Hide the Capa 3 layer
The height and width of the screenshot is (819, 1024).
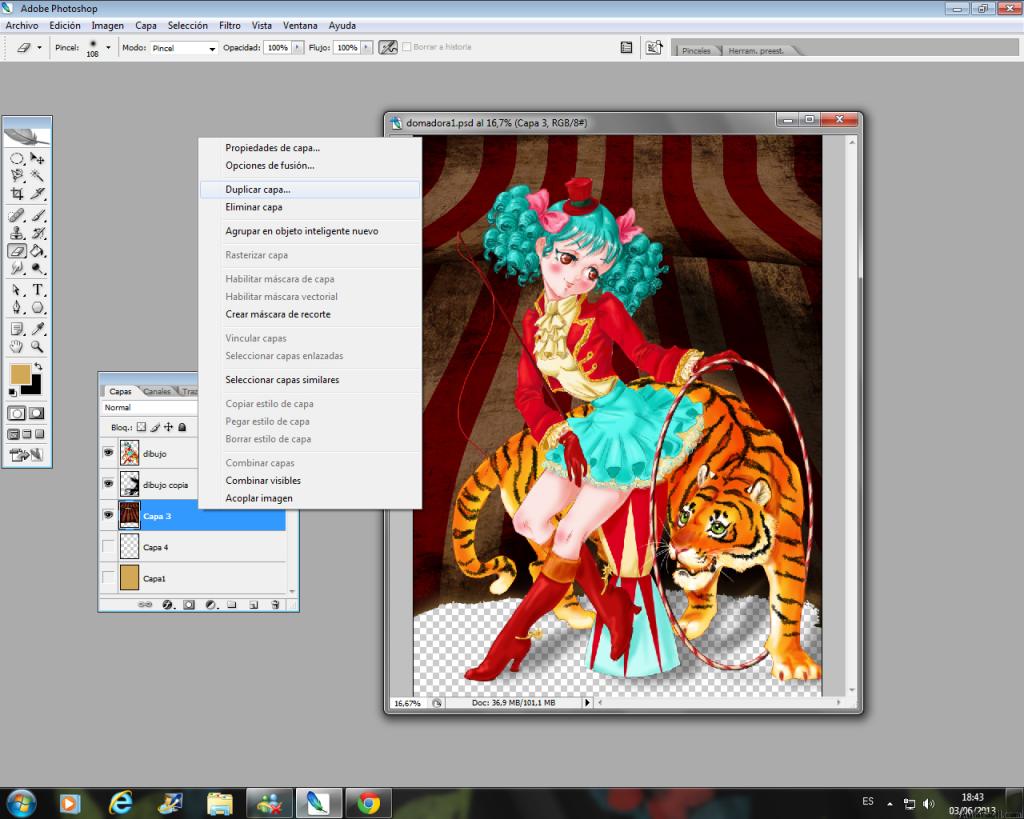108,515
